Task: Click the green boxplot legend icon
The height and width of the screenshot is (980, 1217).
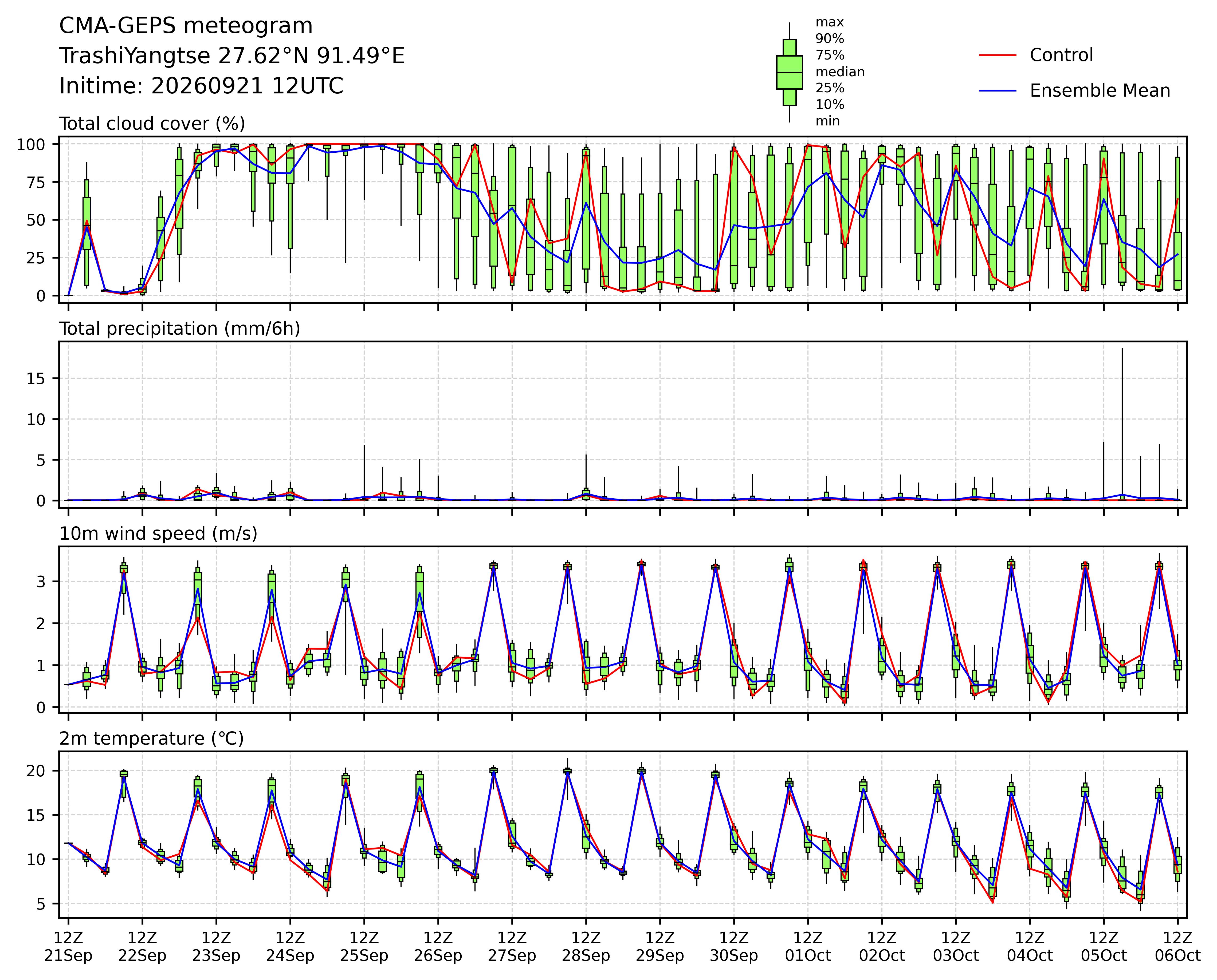Action: tap(790, 72)
